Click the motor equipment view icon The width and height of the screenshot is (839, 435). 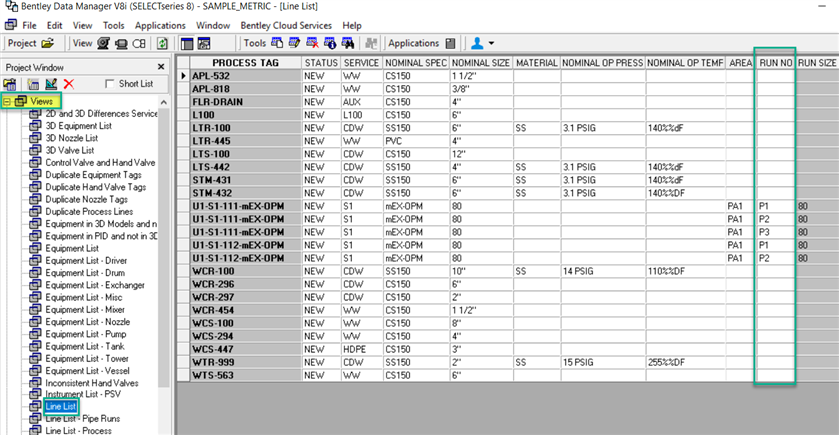121,43
